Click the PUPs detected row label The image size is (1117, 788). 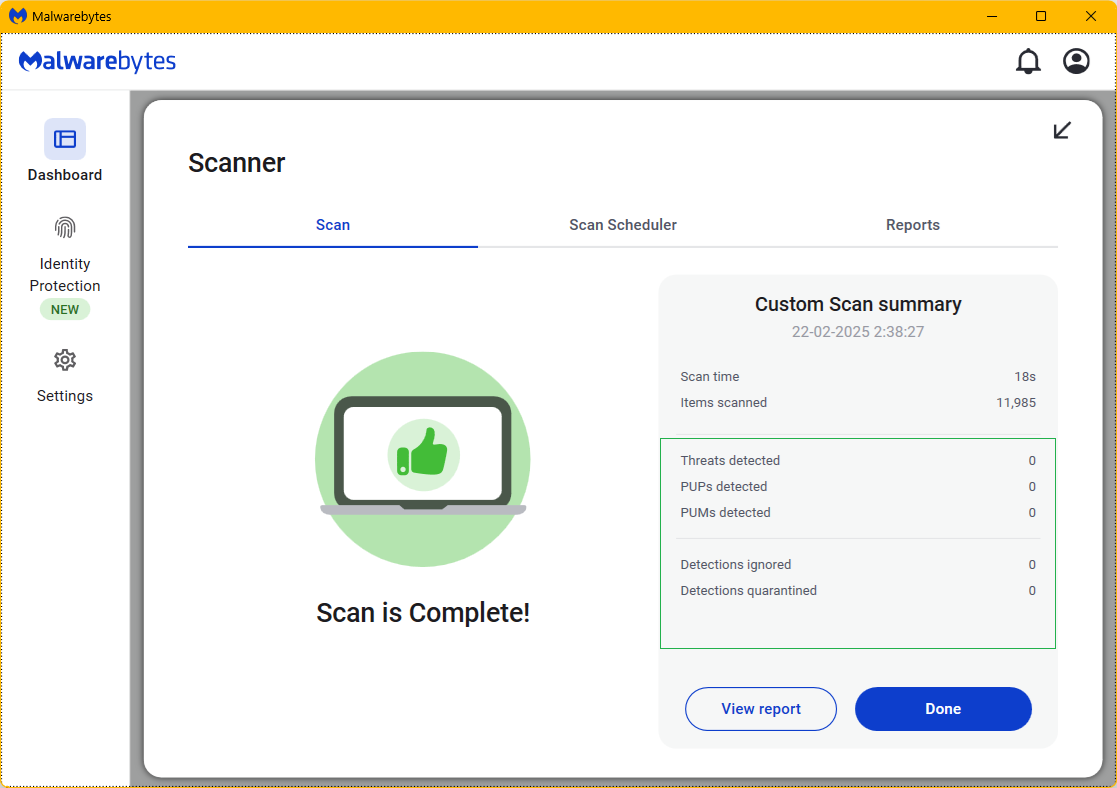tap(723, 487)
